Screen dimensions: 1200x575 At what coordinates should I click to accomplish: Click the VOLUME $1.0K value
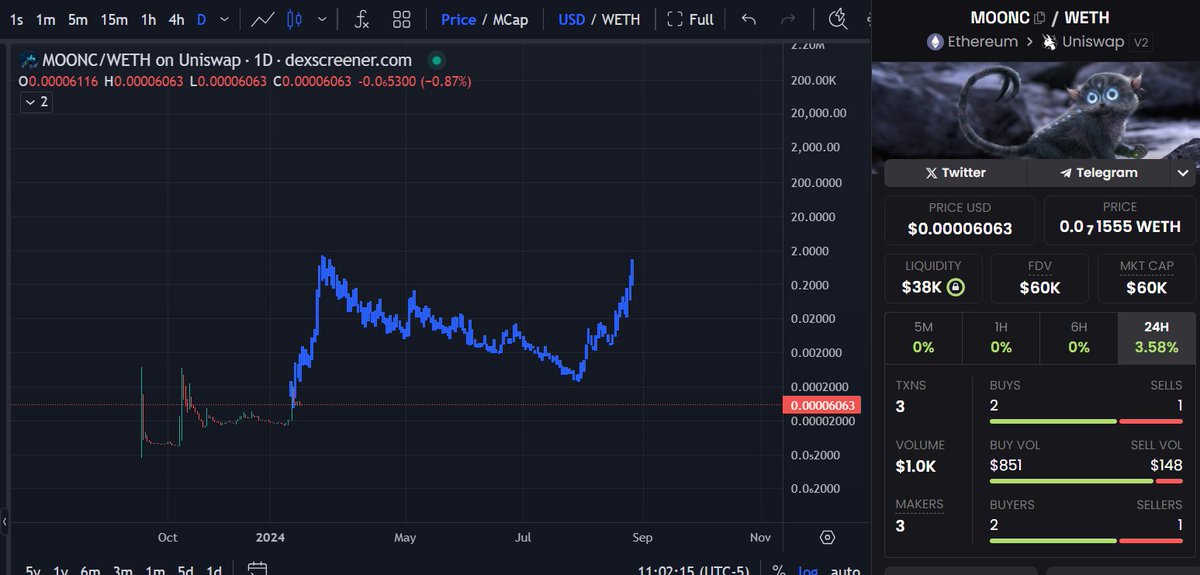coord(915,466)
